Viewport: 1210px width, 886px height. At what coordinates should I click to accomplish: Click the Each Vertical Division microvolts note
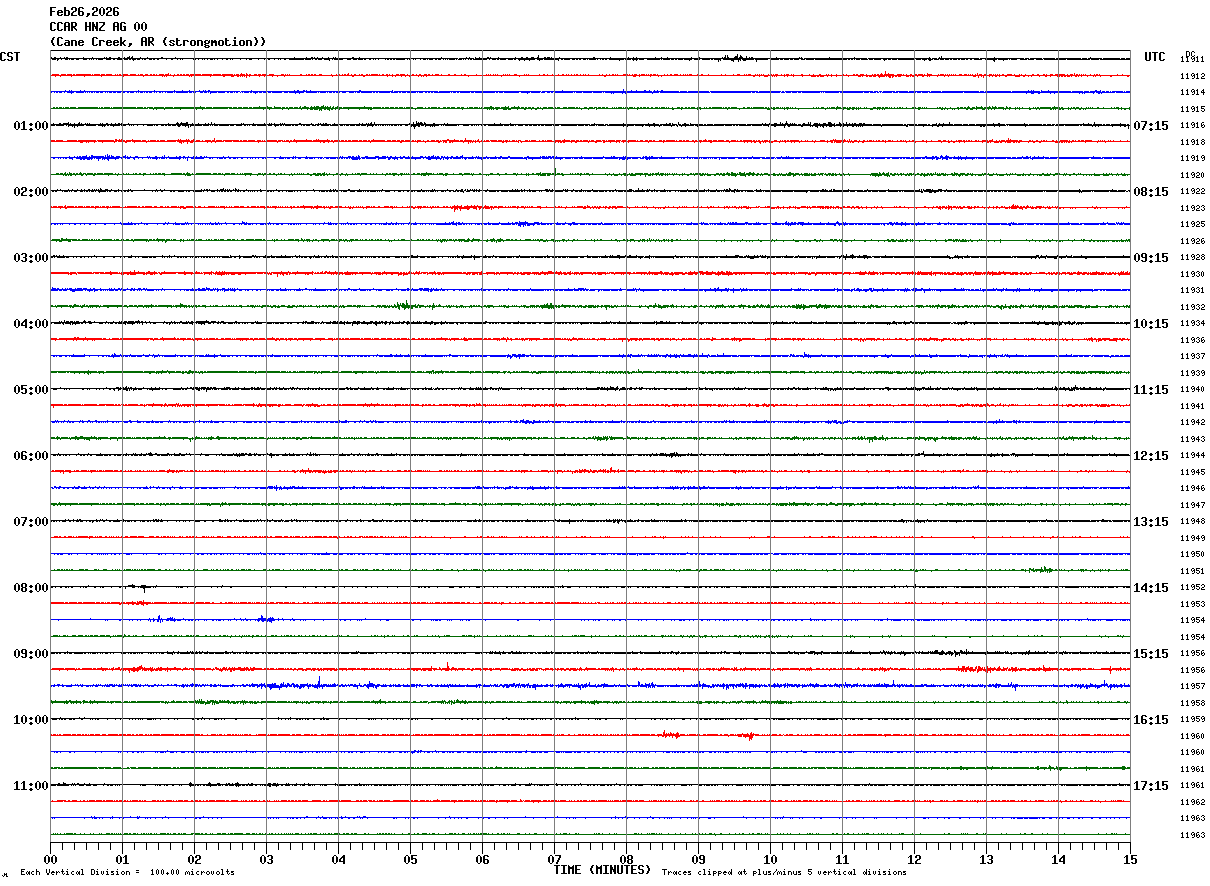click(x=127, y=873)
